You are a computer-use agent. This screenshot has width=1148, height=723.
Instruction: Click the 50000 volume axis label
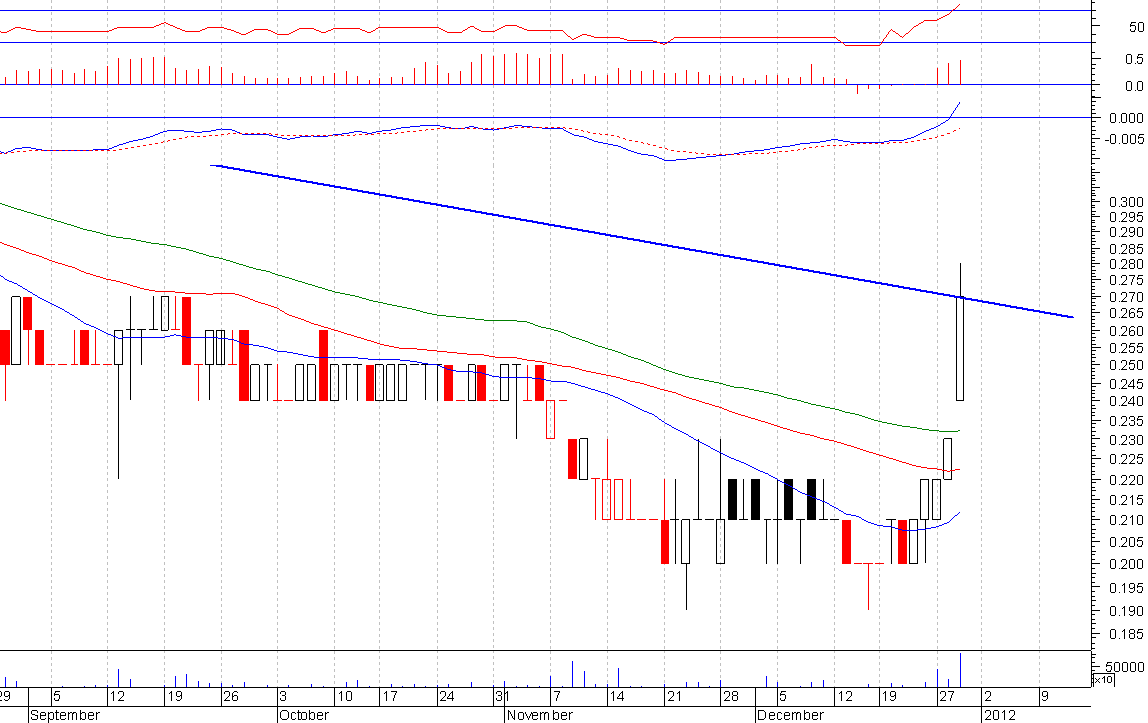(x=1125, y=667)
